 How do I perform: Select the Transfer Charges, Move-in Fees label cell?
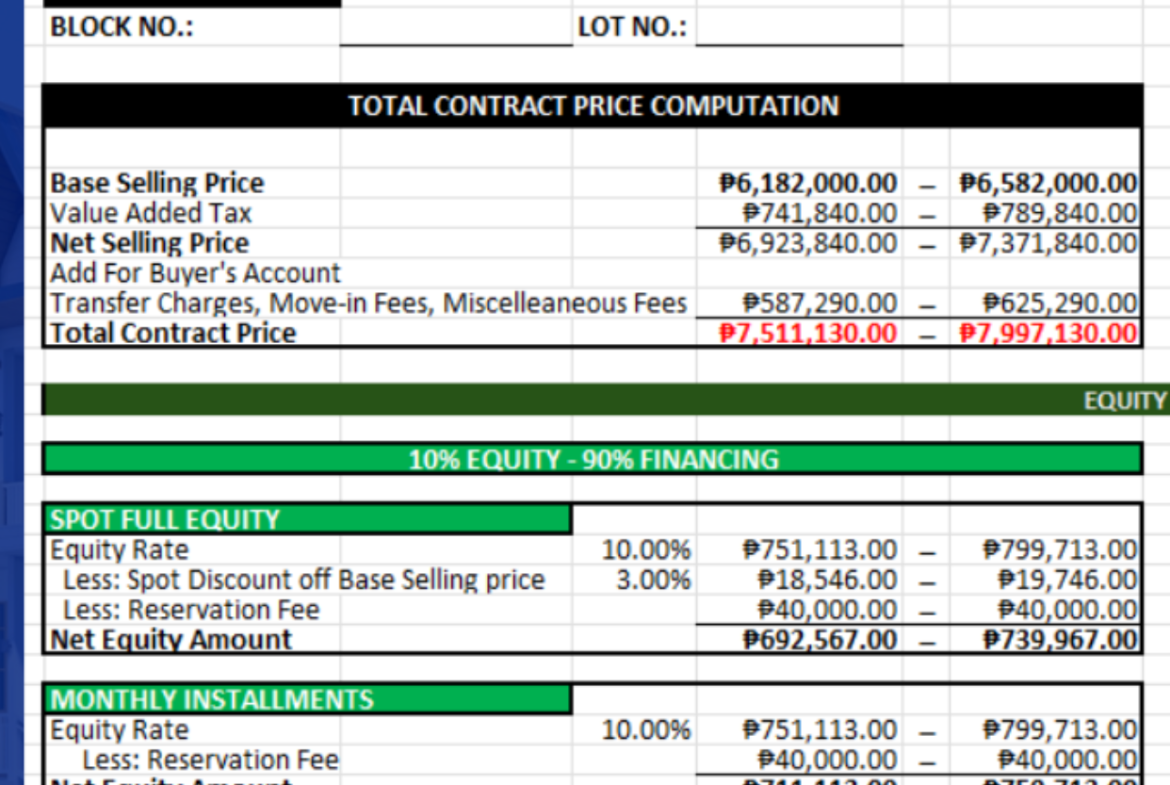368,303
